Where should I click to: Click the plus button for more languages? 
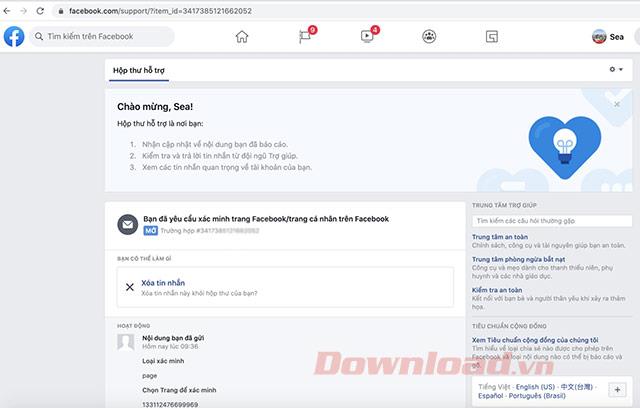tap(617, 390)
